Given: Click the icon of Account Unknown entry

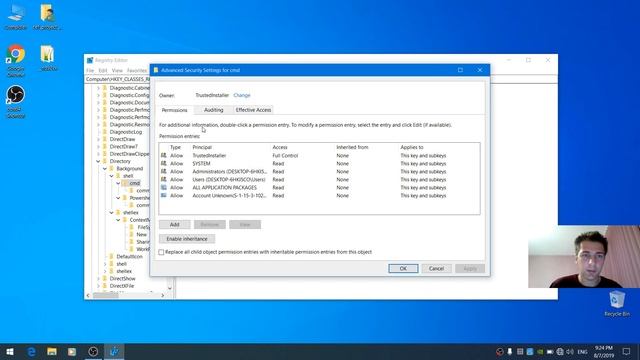Looking at the screenshot, I should [164, 196].
